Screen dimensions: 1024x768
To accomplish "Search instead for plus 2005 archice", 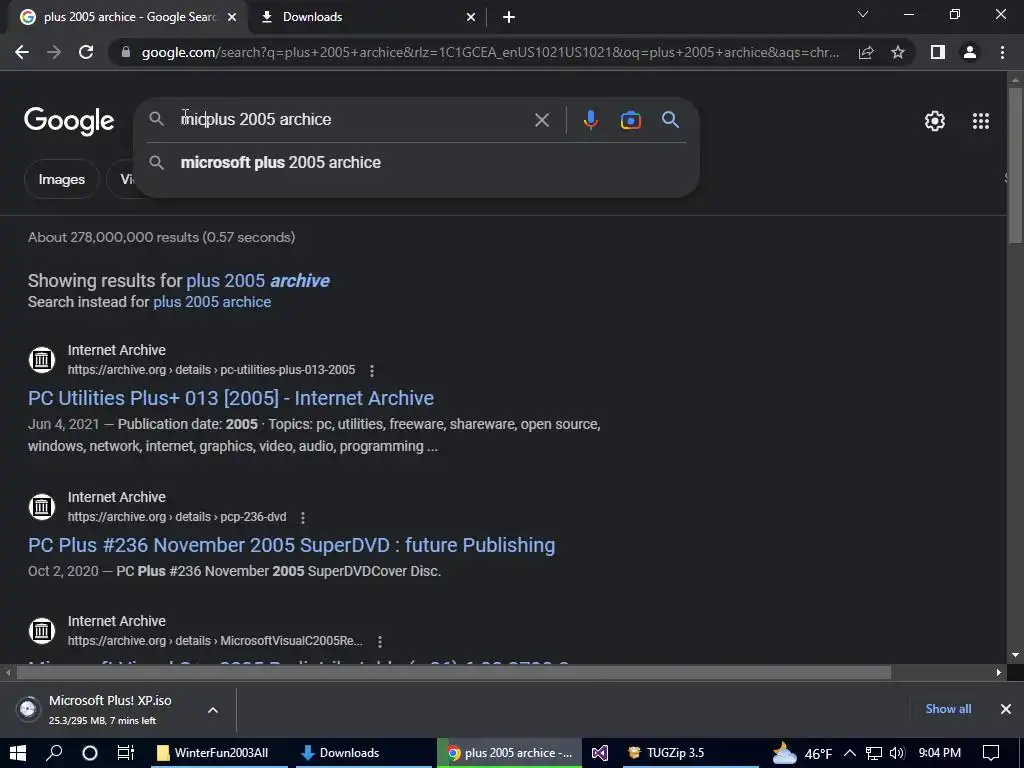I will 212,302.
